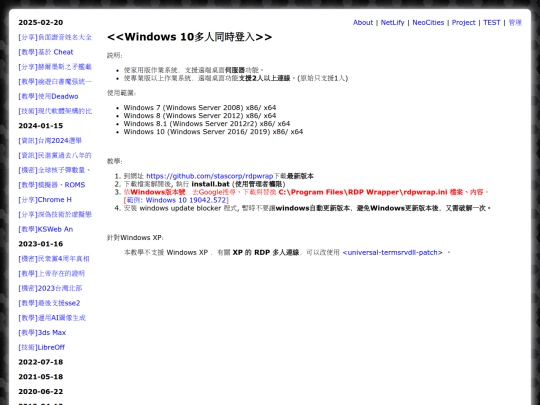Image resolution: width=540 pixels, height=405 pixels.
Task: Open sidebar article '[資訊]台灣2024選舉'
Action: [50, 141]
